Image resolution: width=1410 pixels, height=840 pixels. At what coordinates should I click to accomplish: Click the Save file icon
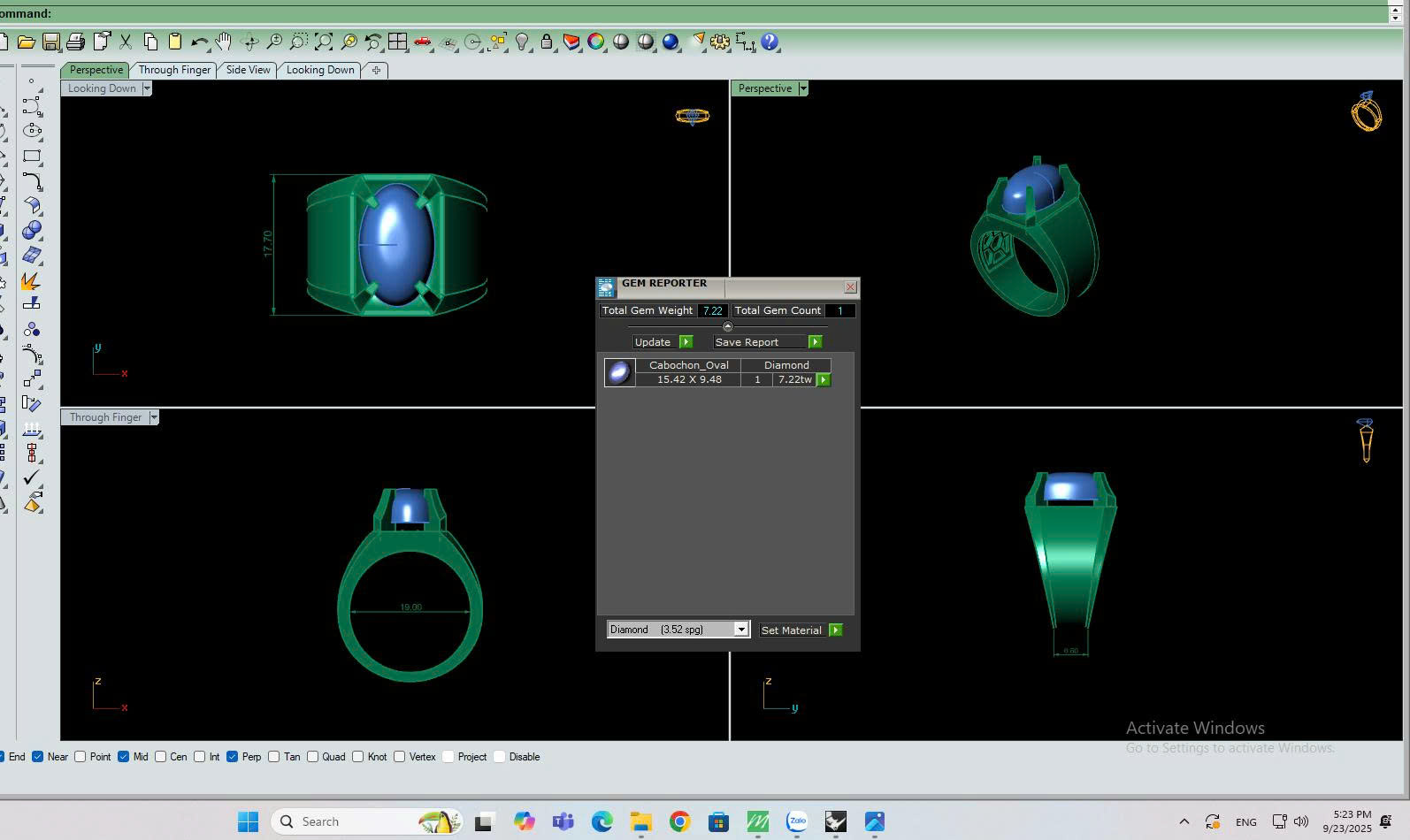click(x=50, y=42)
